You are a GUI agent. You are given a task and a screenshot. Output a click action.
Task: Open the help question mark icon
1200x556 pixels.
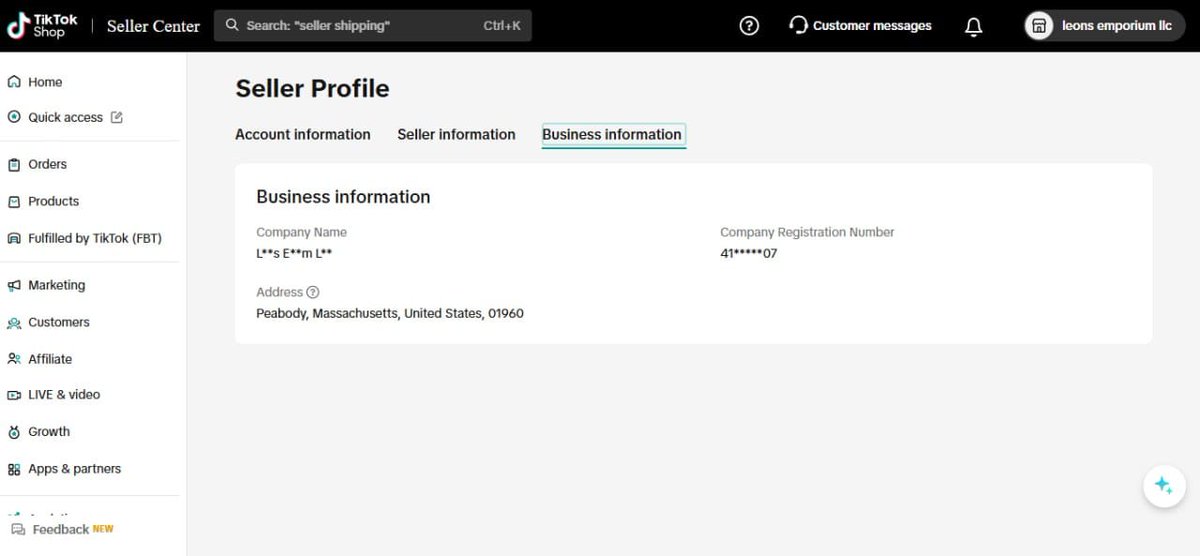click(x=749, y=26)
